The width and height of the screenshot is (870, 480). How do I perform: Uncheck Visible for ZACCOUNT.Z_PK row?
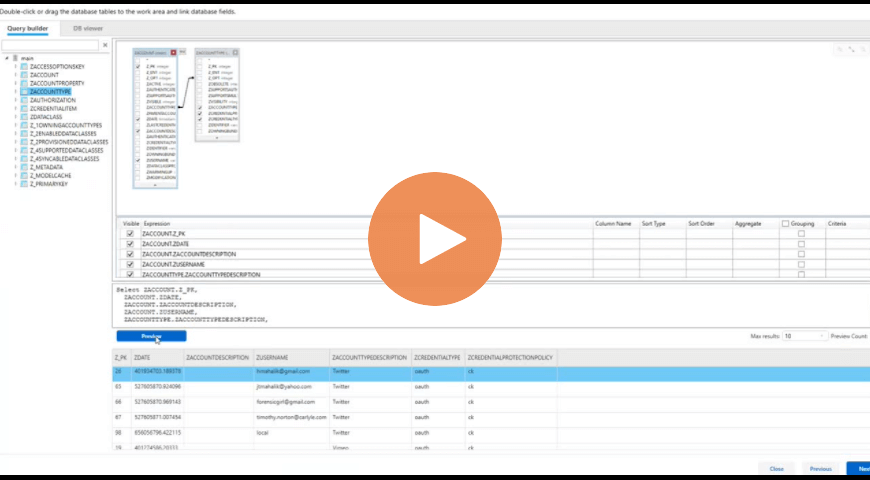130,233
